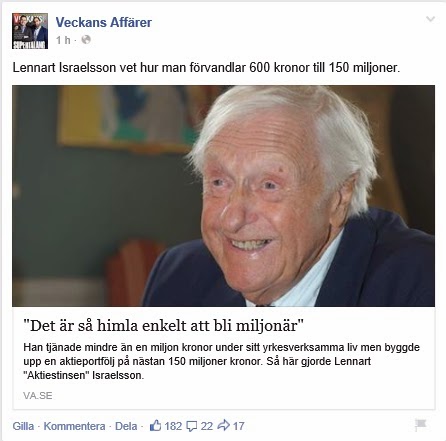The image size is (446, 441).
Task: Click the share arrow icon
Action: pos(223,425)
